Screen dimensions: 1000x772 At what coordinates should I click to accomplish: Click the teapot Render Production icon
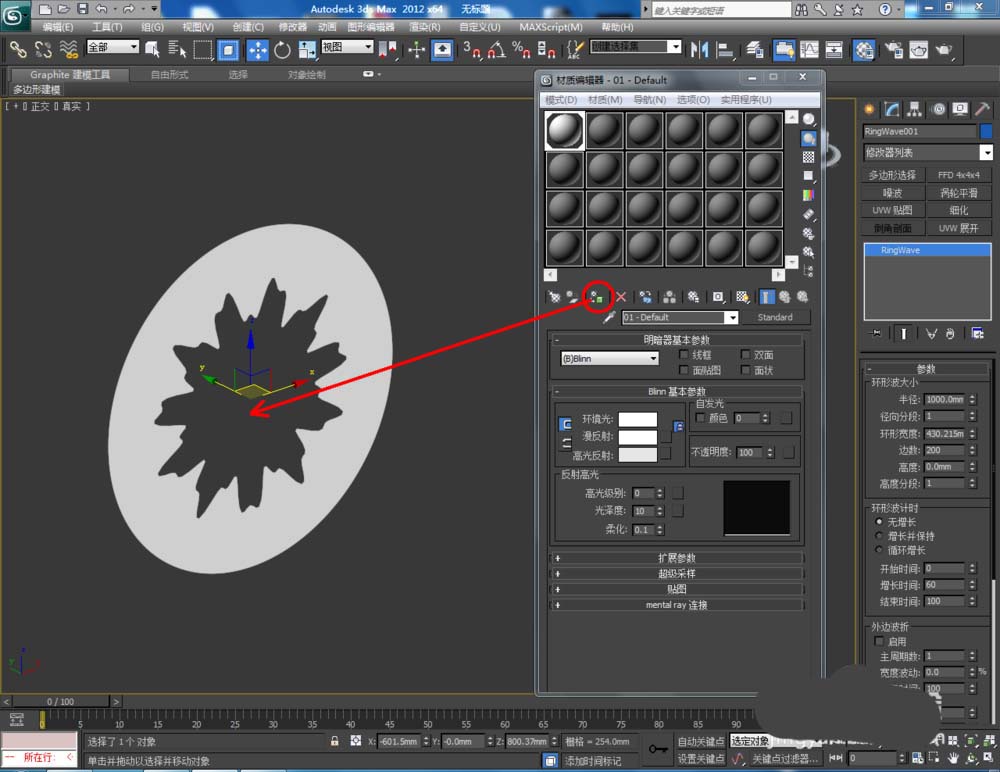point(944,50)
